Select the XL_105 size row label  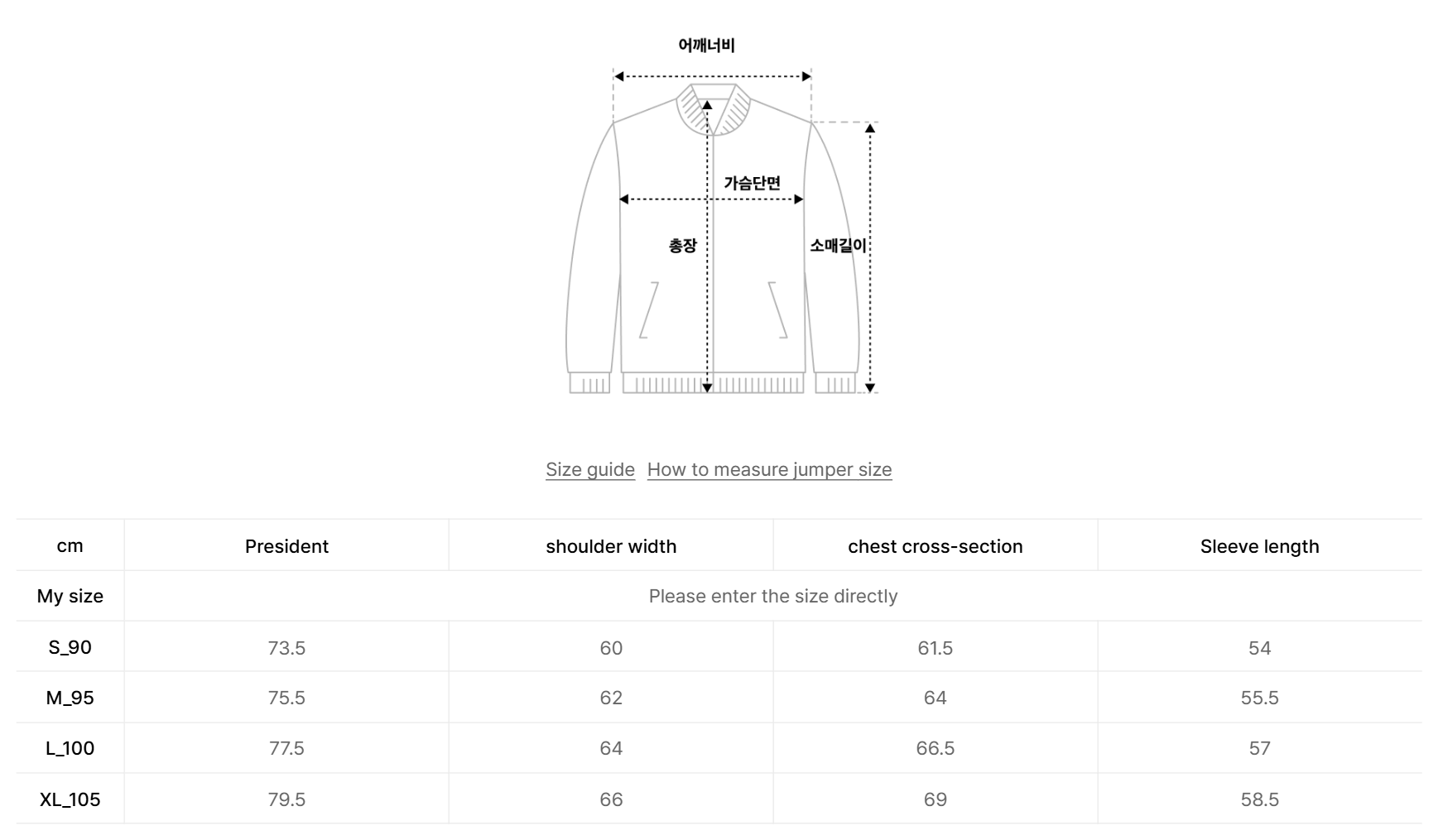tap(70, 799)
